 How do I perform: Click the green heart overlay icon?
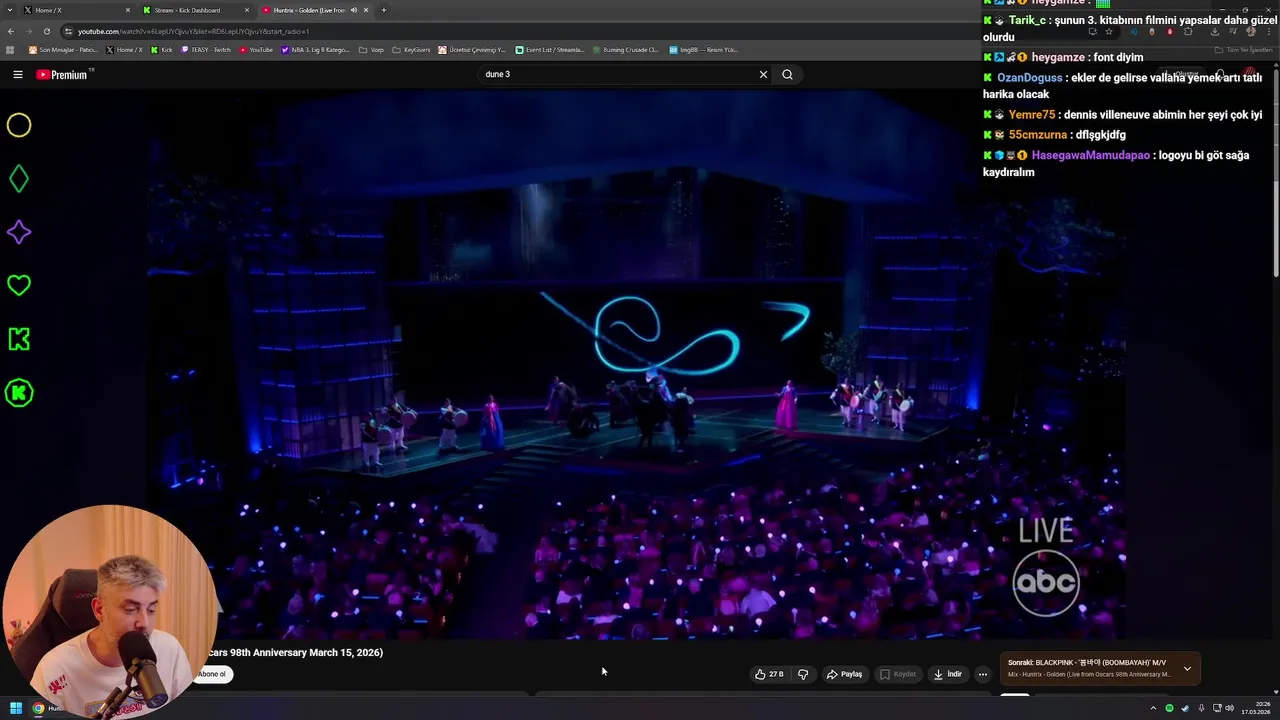[19, 286]
